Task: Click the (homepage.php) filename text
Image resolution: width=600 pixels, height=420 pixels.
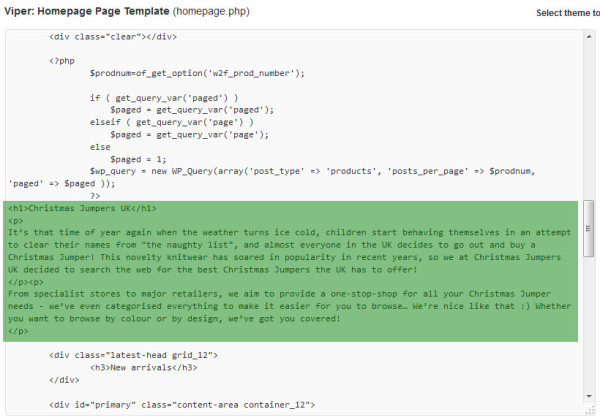Action: 211,12
